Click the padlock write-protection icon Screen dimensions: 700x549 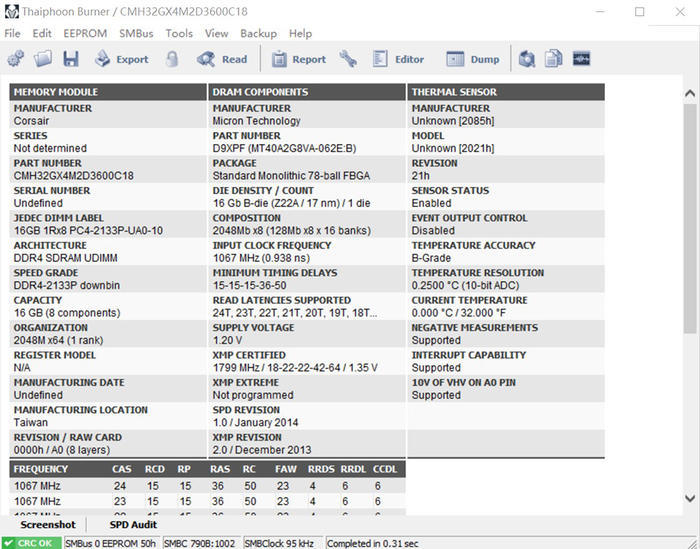(172, 58)
